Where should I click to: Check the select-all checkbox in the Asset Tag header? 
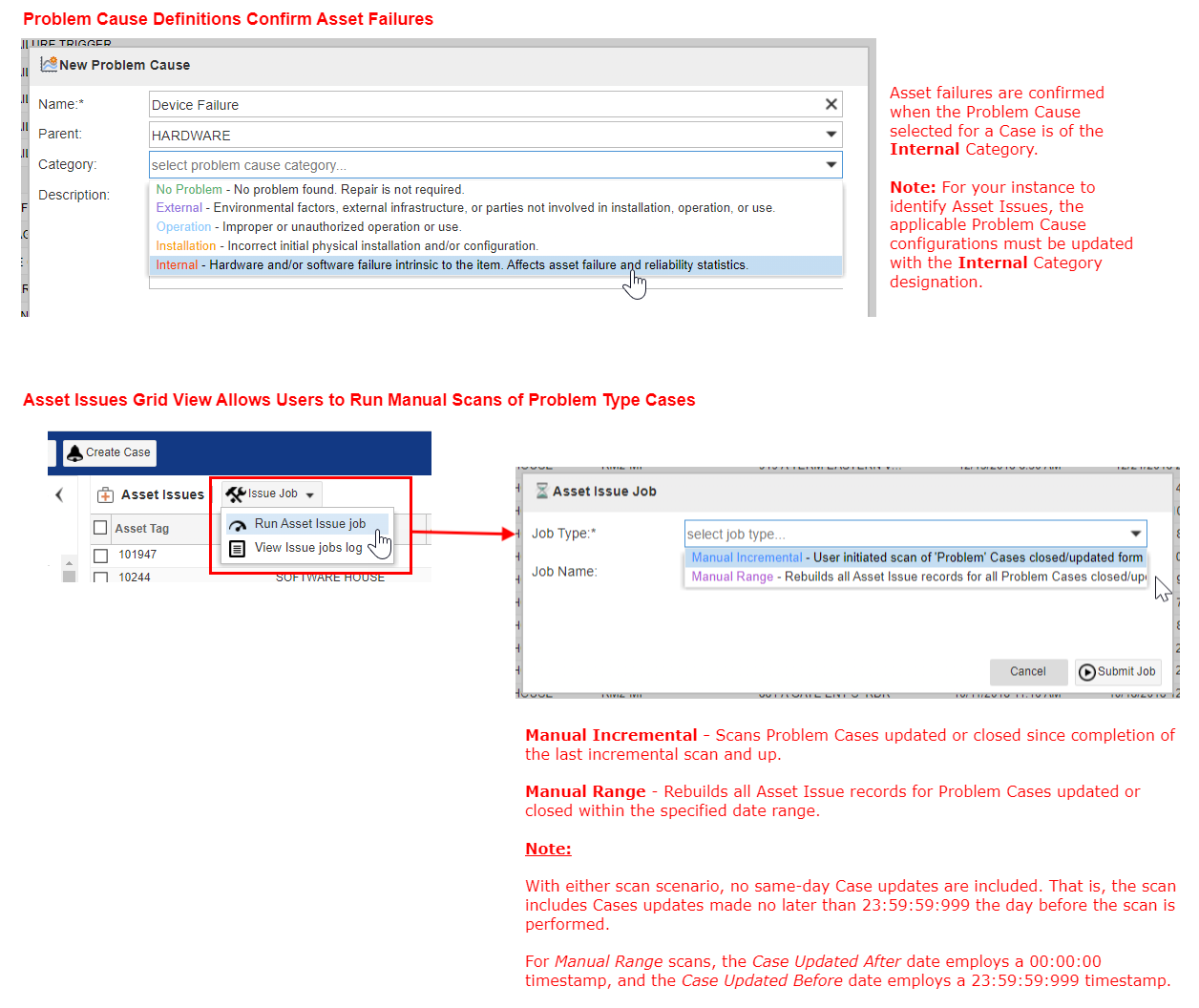click(101, 529)
